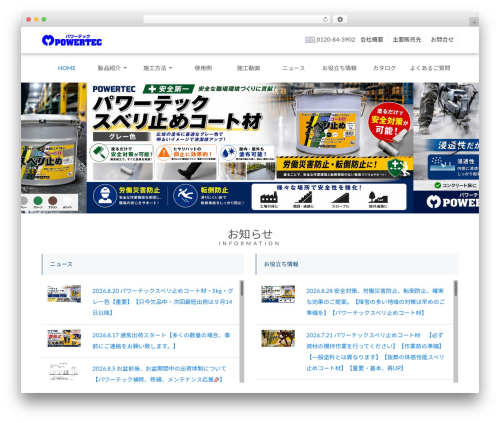This screenshot has width=500, height=423.
Task: Click the right 浸透性 slide
Action: click(x=446, y=148)
